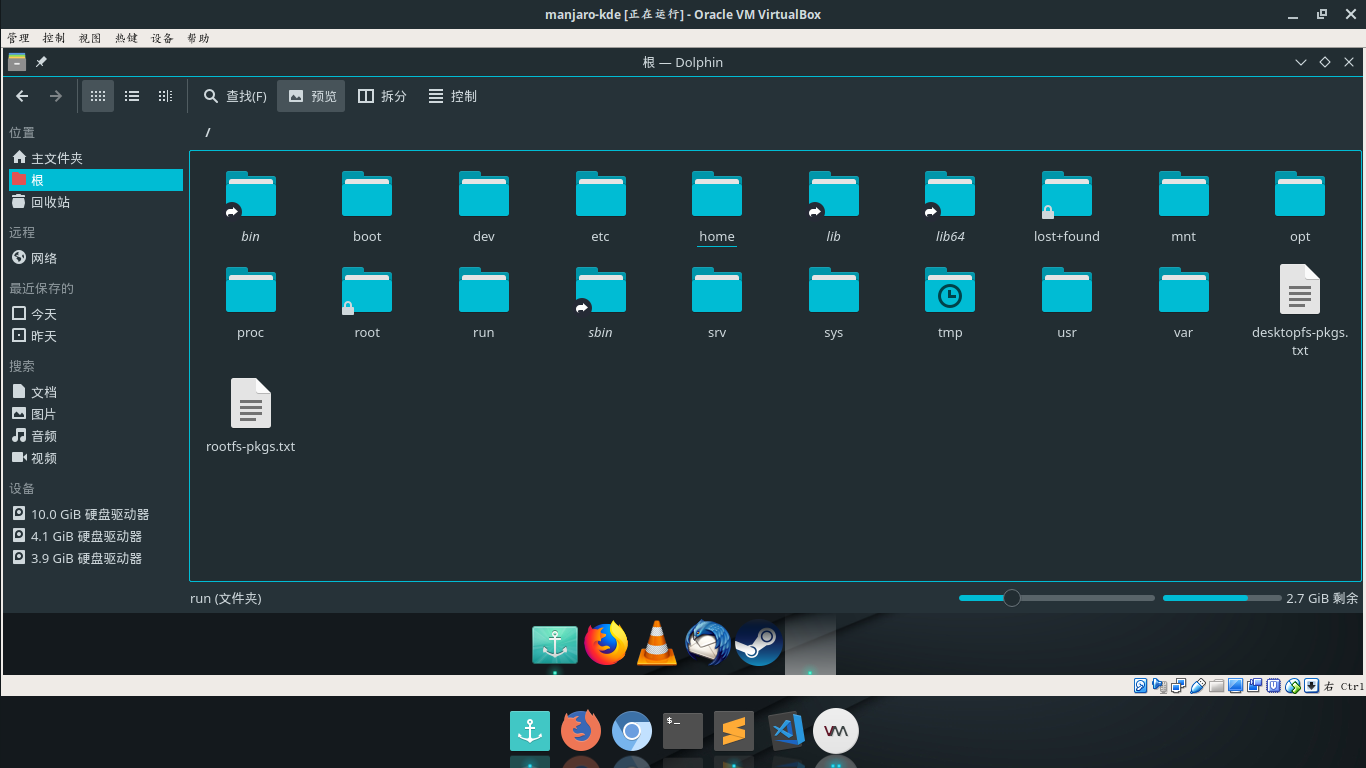Launch VLC from the guest dock
Screen dimensions: 1366x768
(657, 644)
